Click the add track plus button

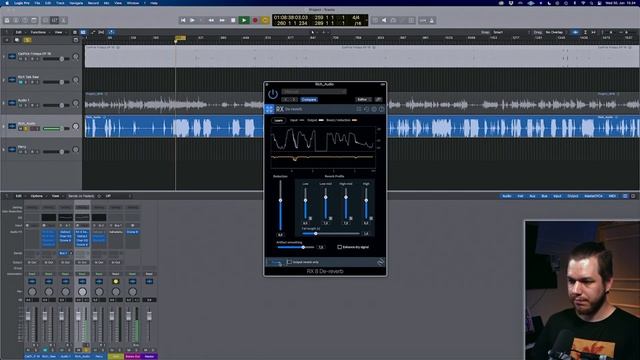[x=7, y=40]
